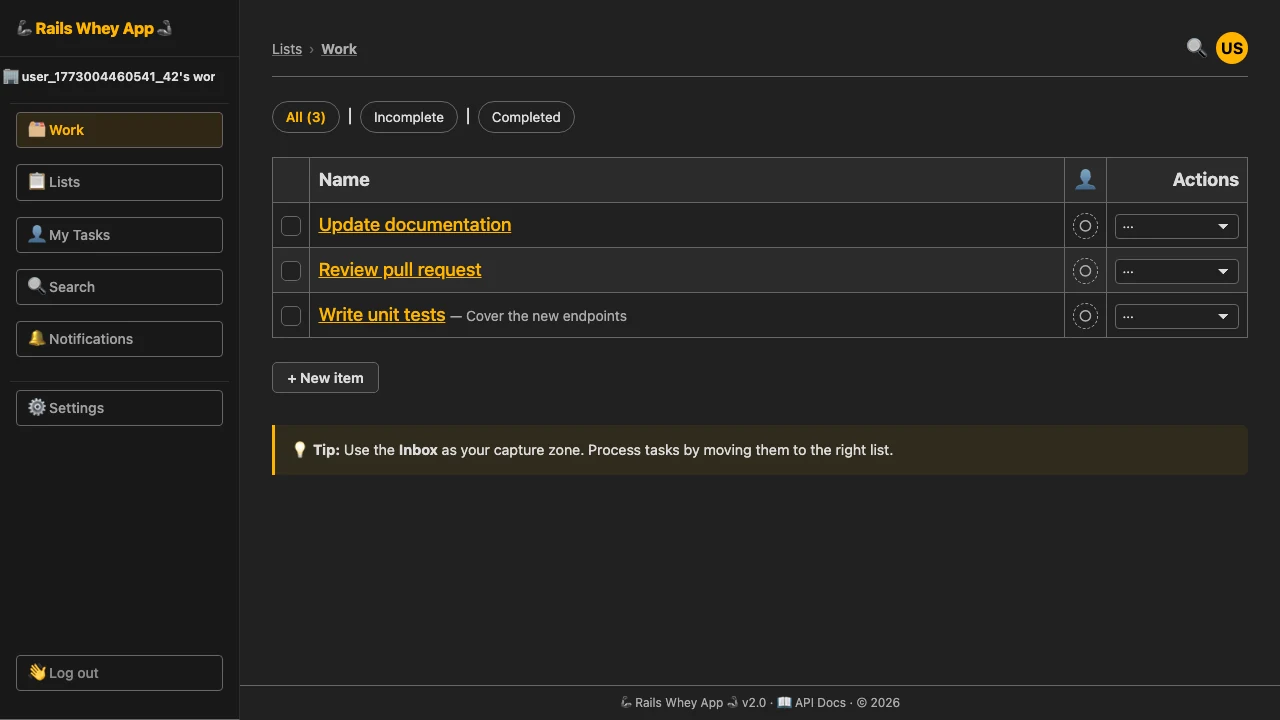
Task: Open the Update documentation task link
Action: pyautogui.click(x=415, y=225)
